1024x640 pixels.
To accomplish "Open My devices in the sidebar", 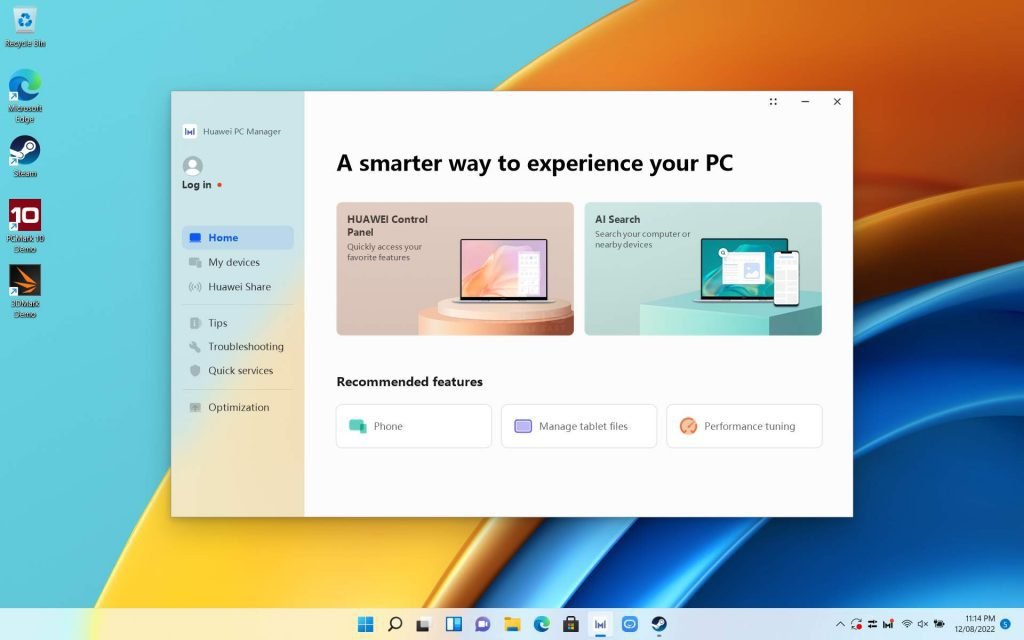I will click(x=238, y=262).
